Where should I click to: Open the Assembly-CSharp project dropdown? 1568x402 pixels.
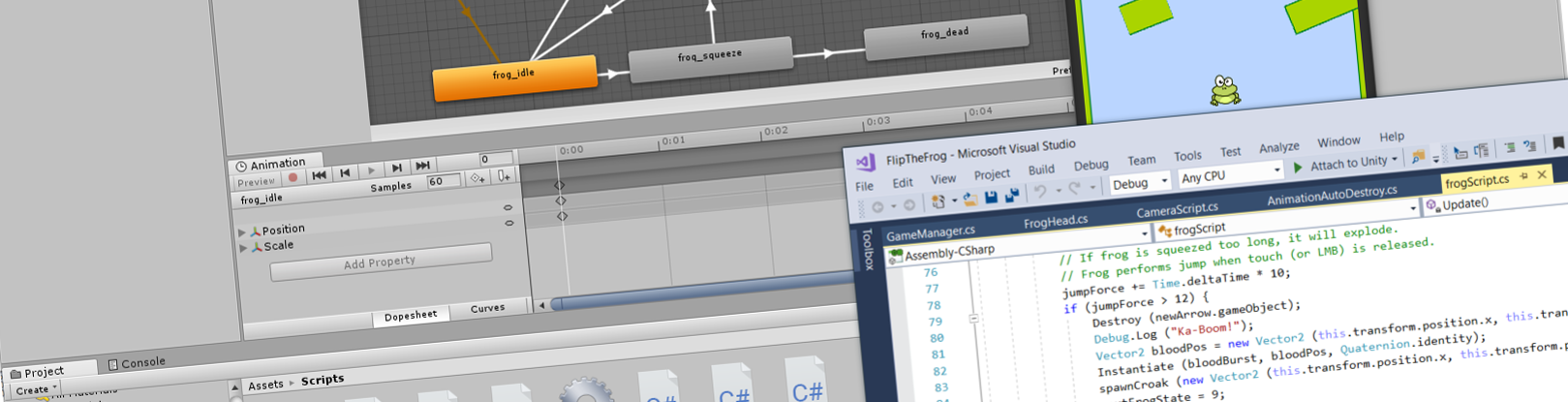(x=1143, y=233)
